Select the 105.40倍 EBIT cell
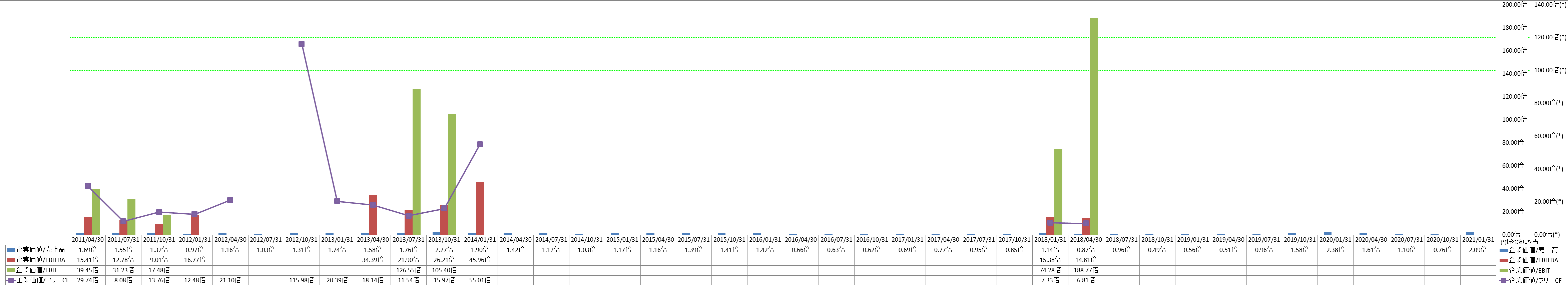The height and width of the screenshot is (286, 1568). [x=444, y=270]
